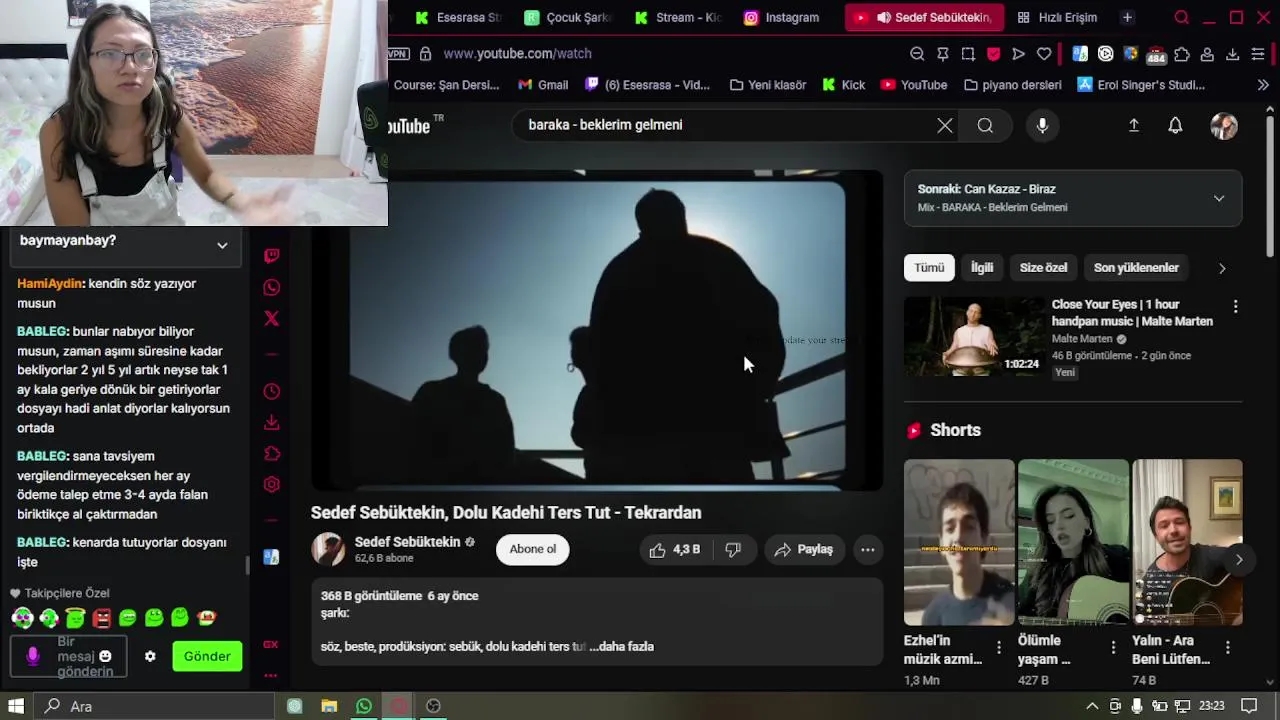
Task: Take a snapshot with the capture icon
Action: tap(968, 54)
